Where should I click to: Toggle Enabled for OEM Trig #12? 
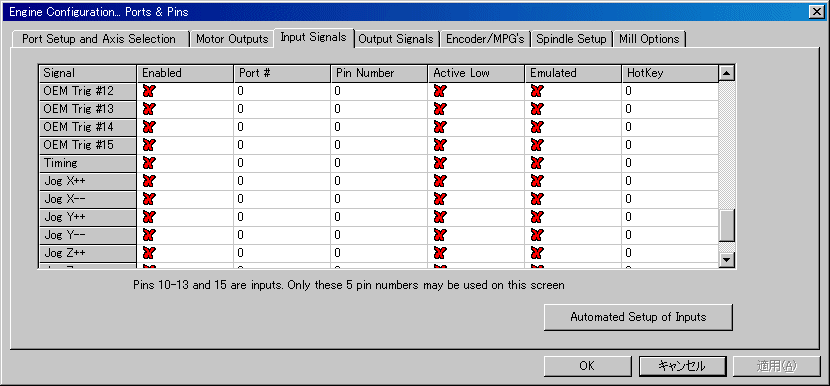(149, 91)
